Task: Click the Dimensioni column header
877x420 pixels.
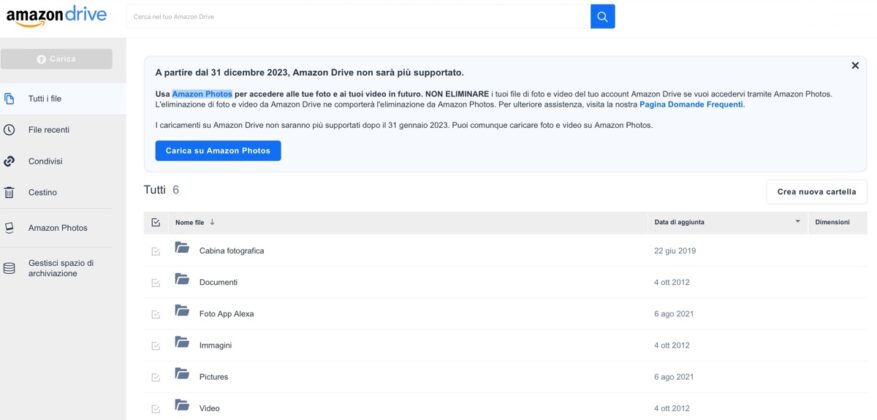Action: pos(832,223)
